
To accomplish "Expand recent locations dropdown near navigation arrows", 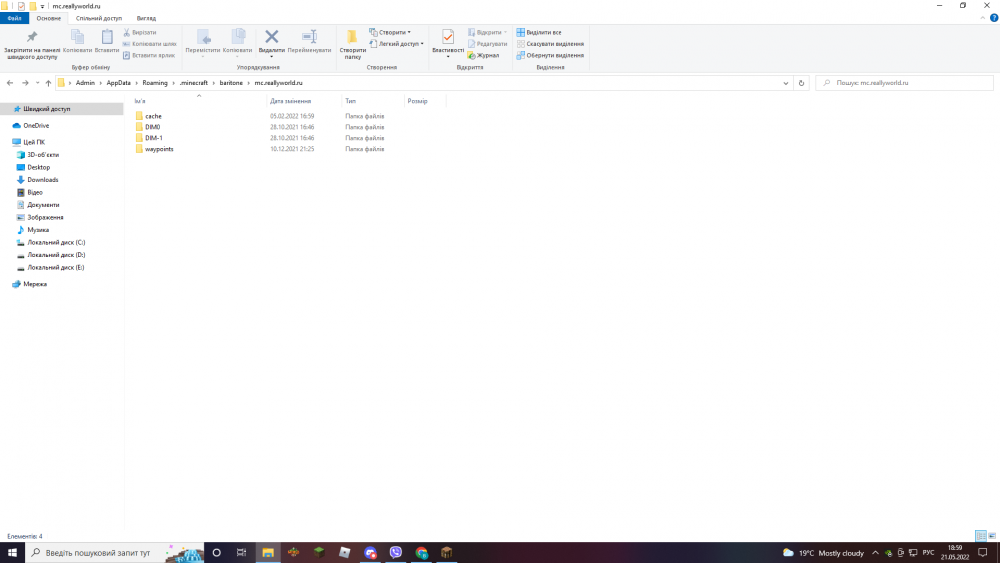I will pos(38,83).
